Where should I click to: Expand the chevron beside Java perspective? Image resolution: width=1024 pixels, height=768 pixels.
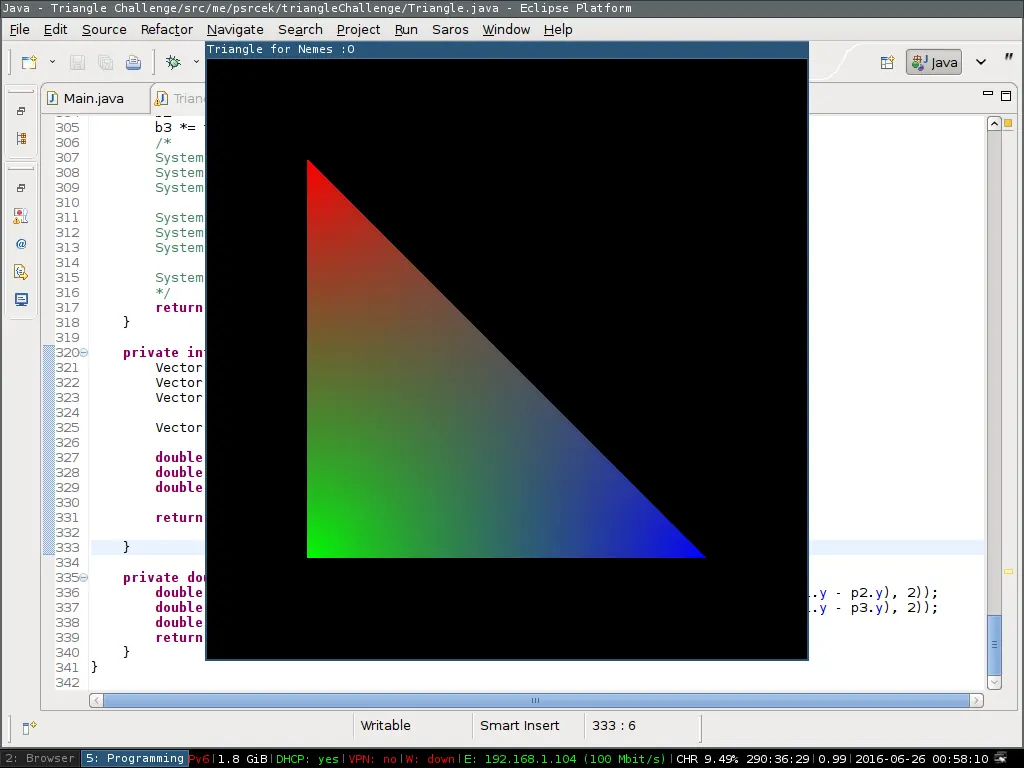(980, 62)
